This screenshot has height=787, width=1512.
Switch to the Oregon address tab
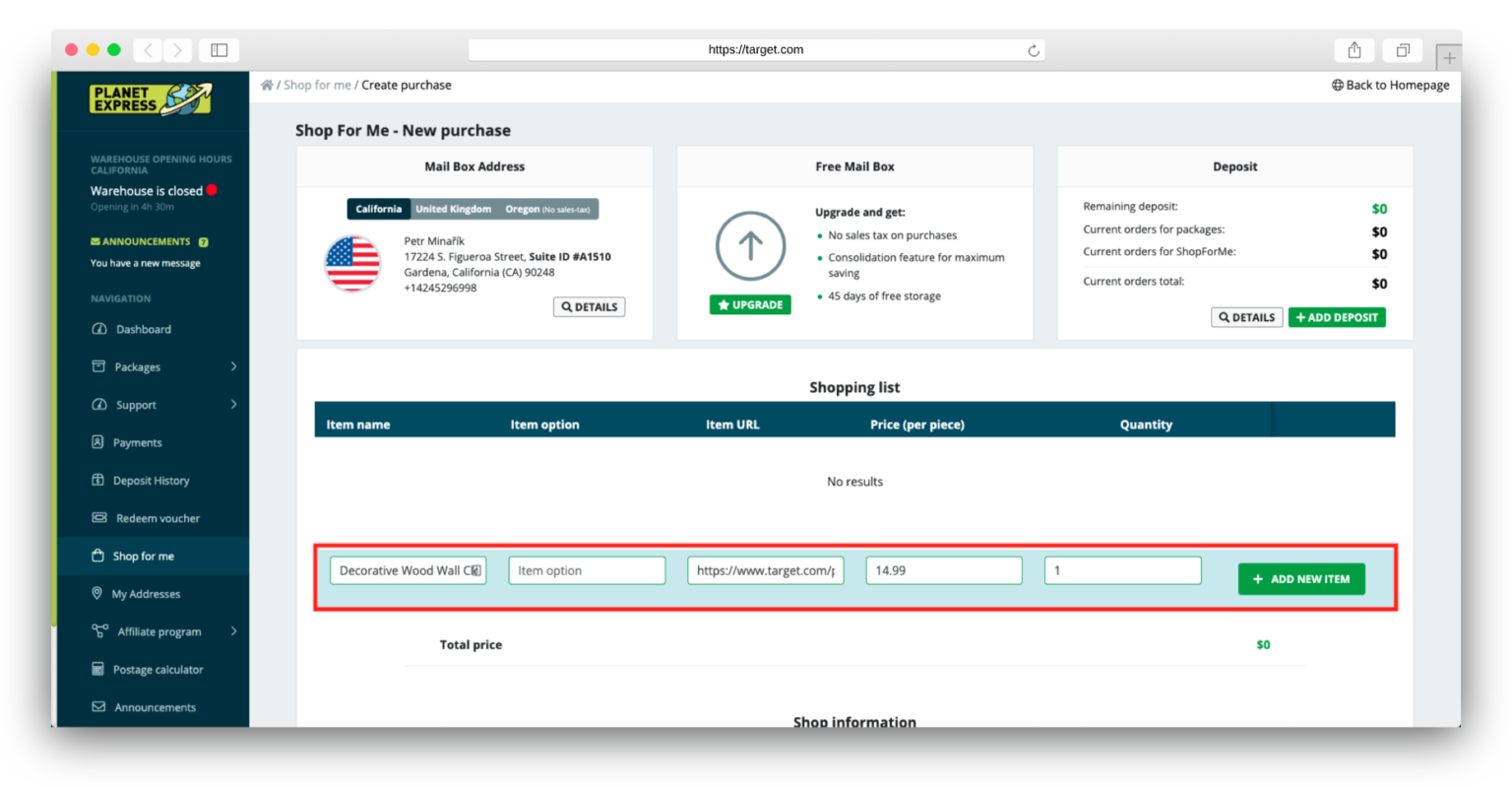point(547,209)
